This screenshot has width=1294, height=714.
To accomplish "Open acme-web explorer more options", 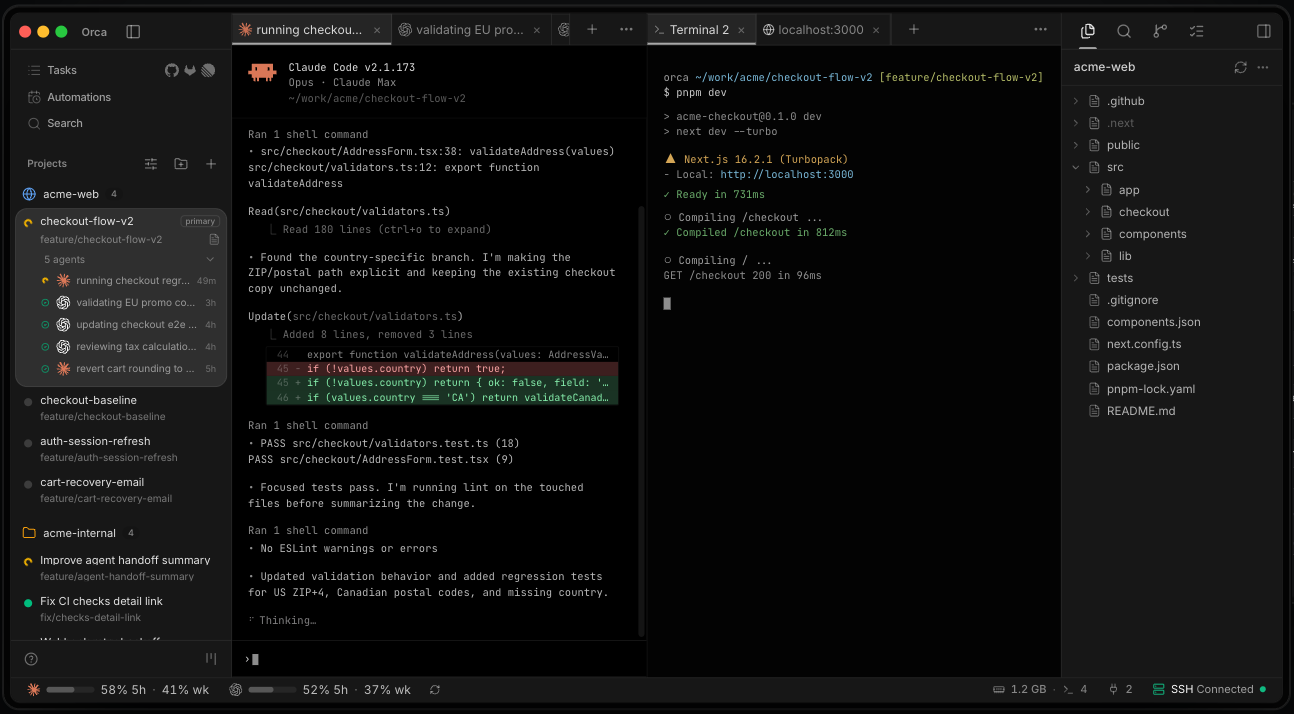I will click(1263, 67).
